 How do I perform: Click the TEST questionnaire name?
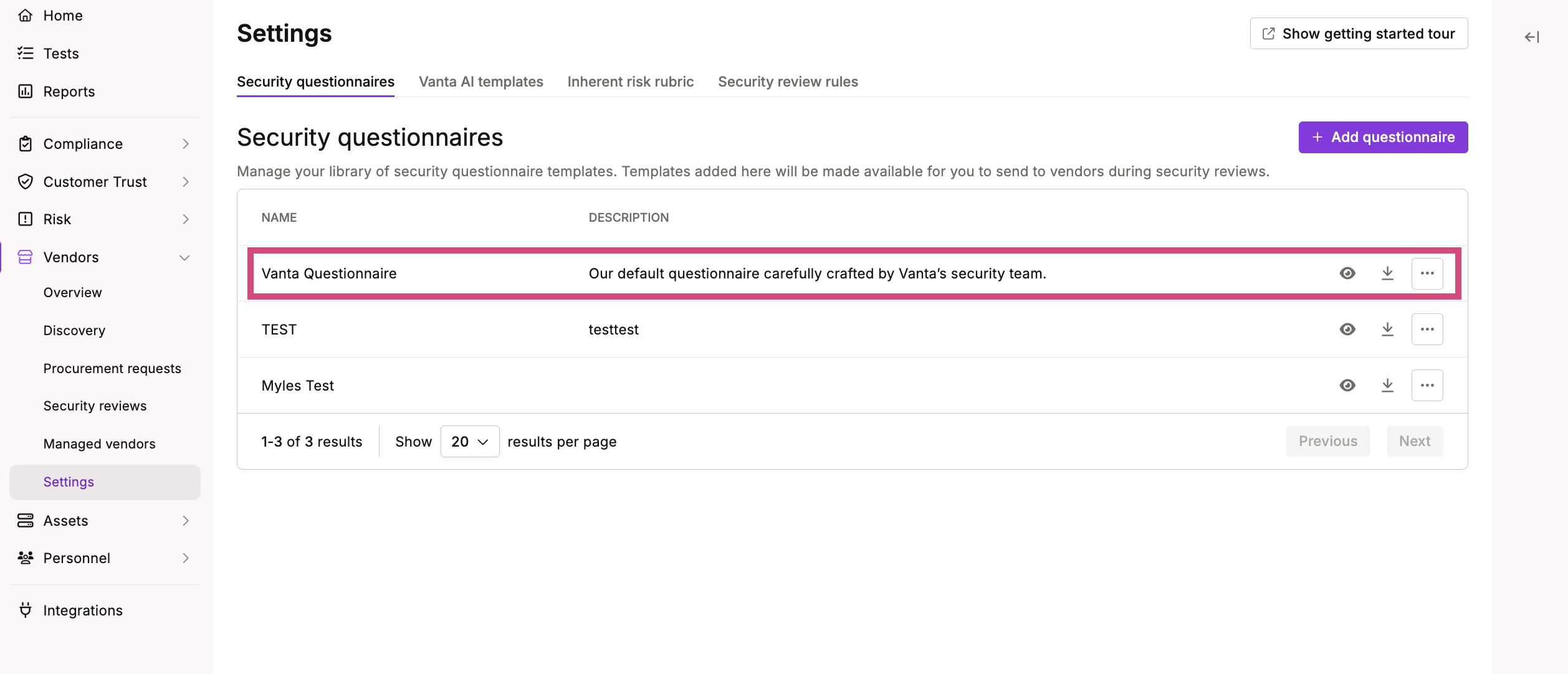click(279, 330)
